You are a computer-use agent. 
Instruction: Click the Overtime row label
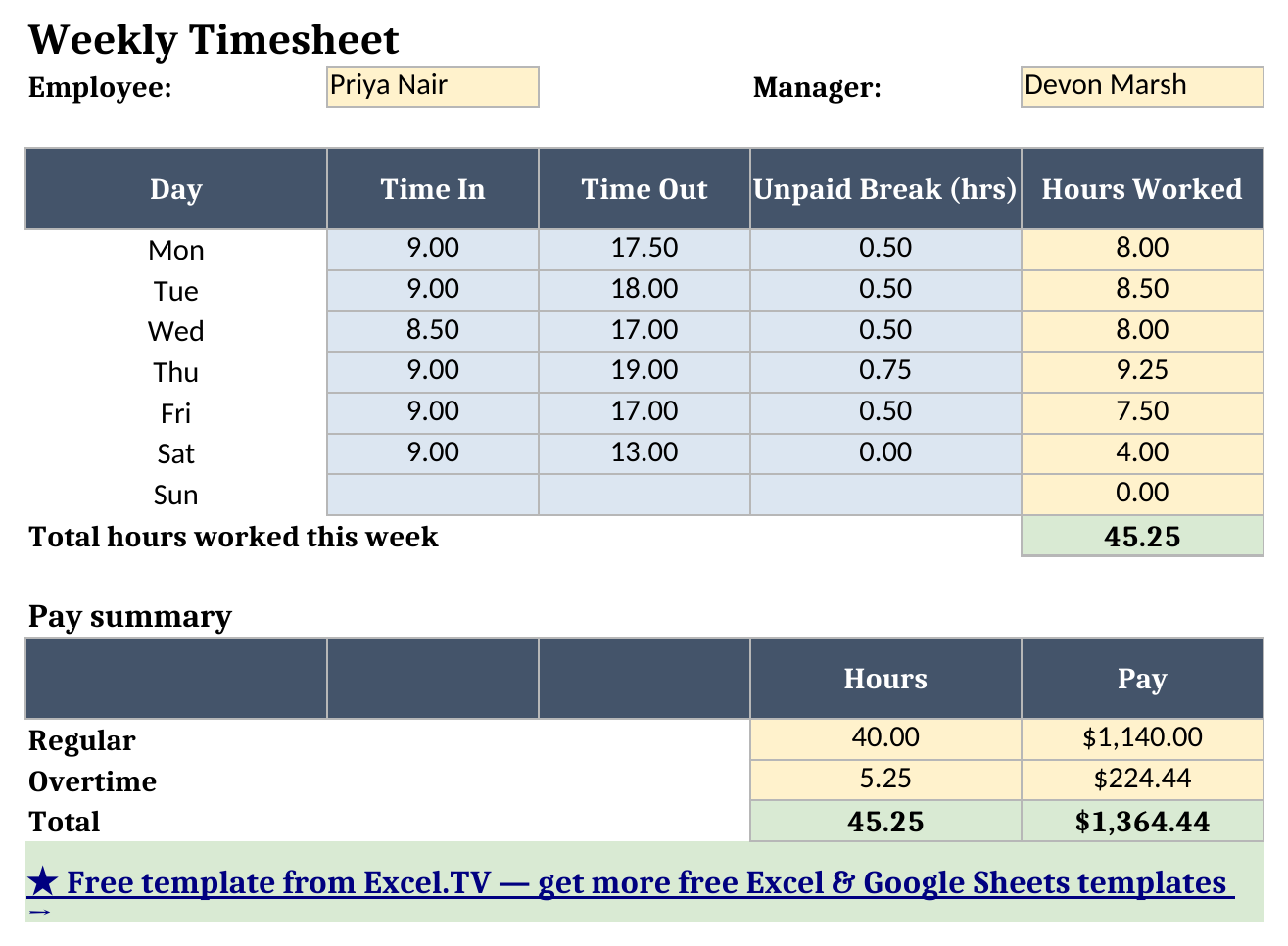point(93,781)
